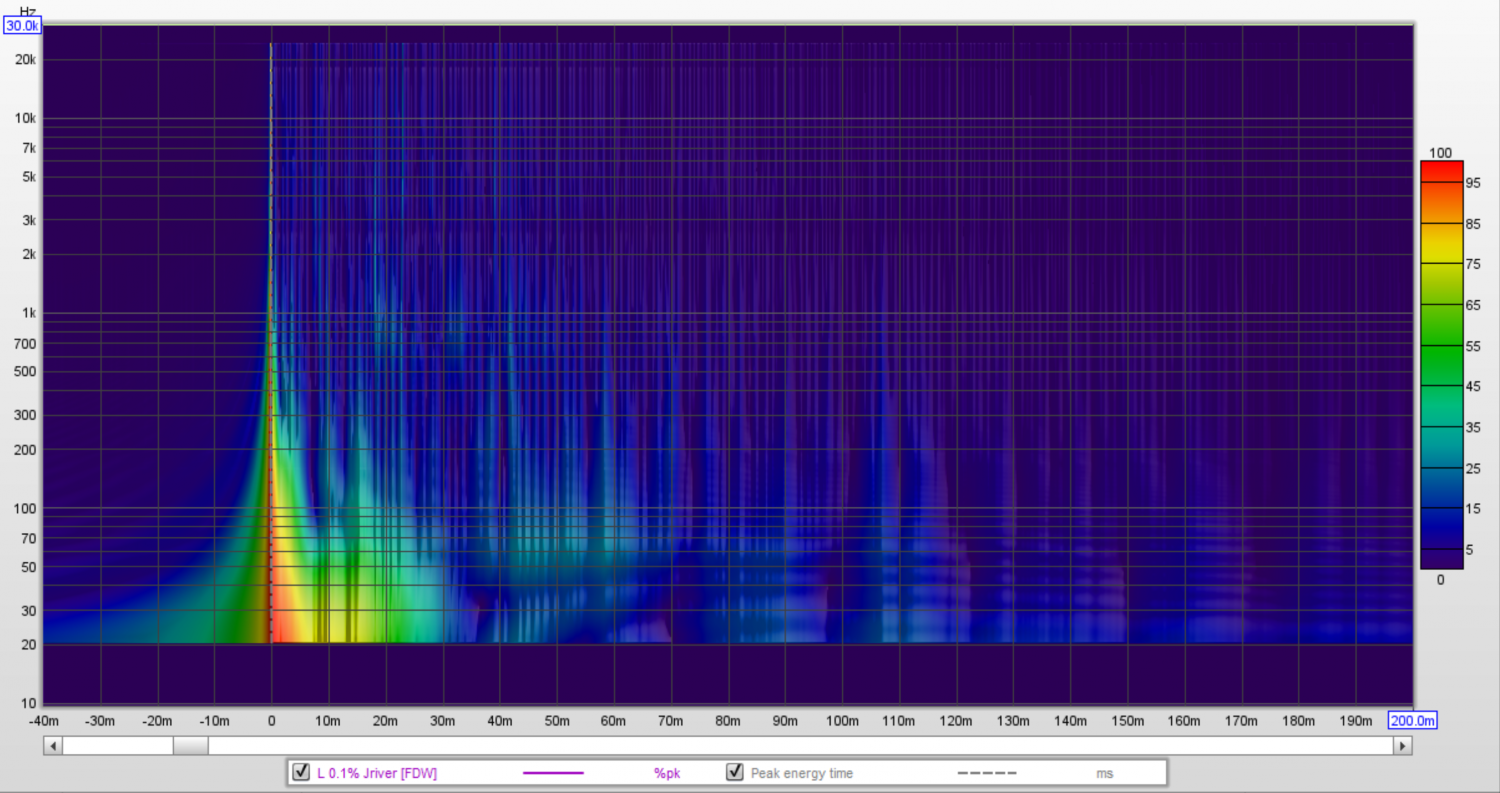Click the 100m time axis label
The width and height of the screenshot is (1500, 793).
842,721
